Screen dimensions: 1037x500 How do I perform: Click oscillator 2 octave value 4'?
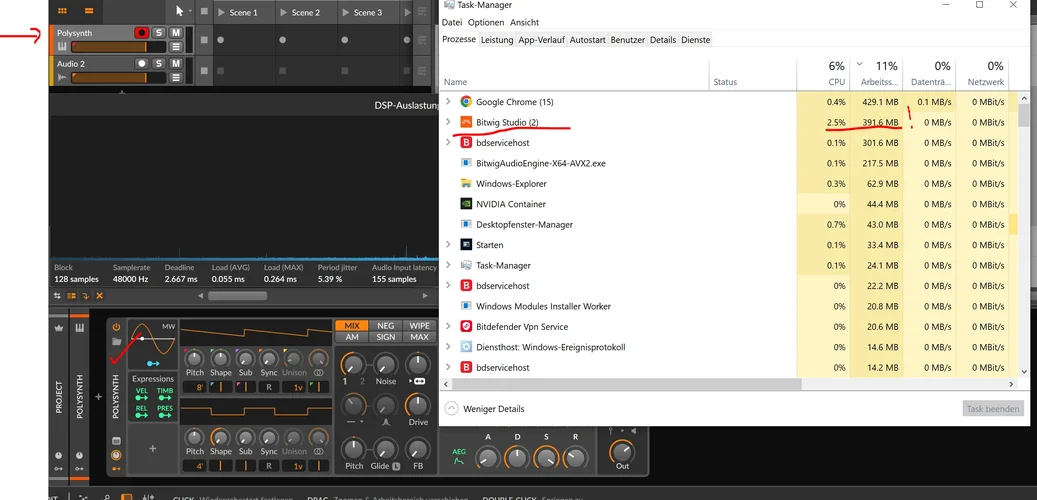click(x=195, y=466)
